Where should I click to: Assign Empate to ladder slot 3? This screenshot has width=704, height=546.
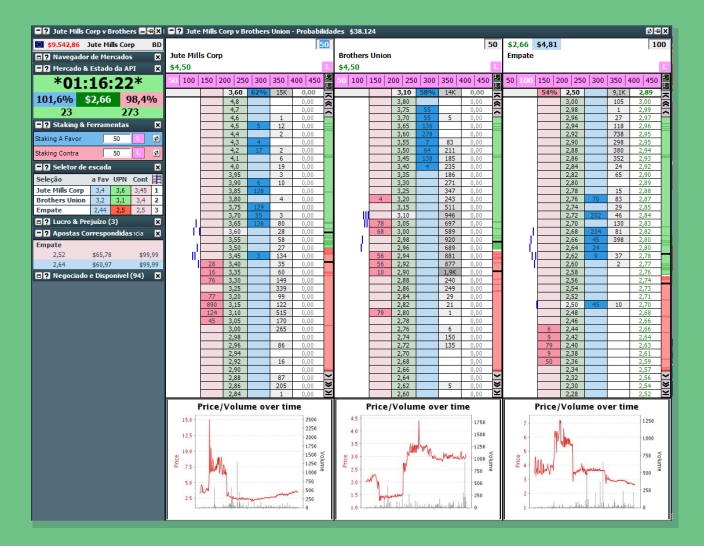click(157, 210)
